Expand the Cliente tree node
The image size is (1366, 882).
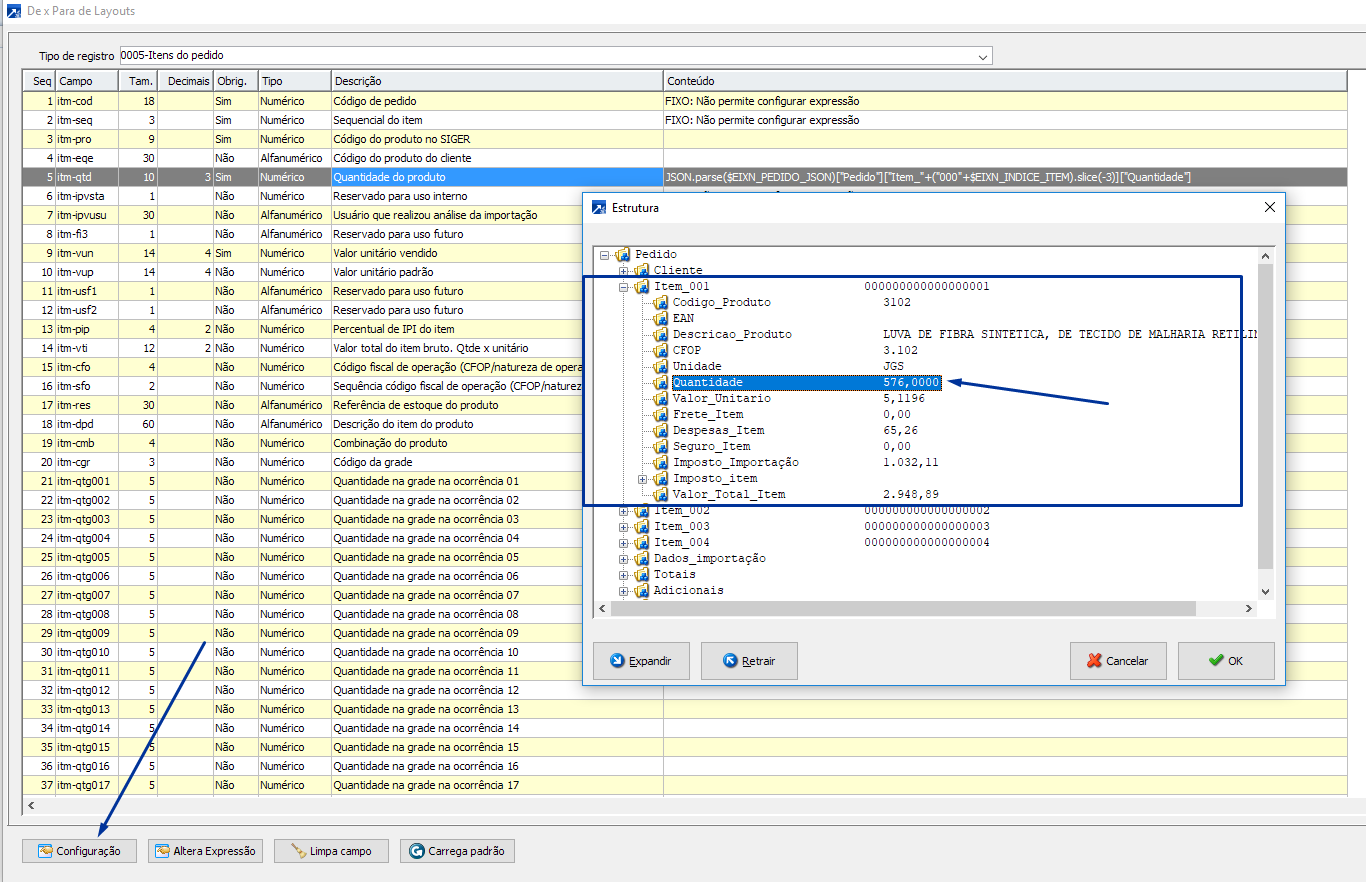(624, 270)
